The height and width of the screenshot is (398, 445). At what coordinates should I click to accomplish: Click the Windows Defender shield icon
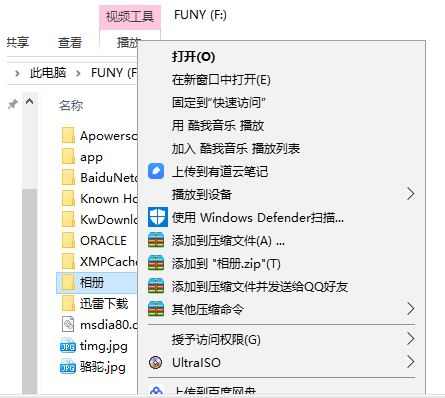click(157, 217)
